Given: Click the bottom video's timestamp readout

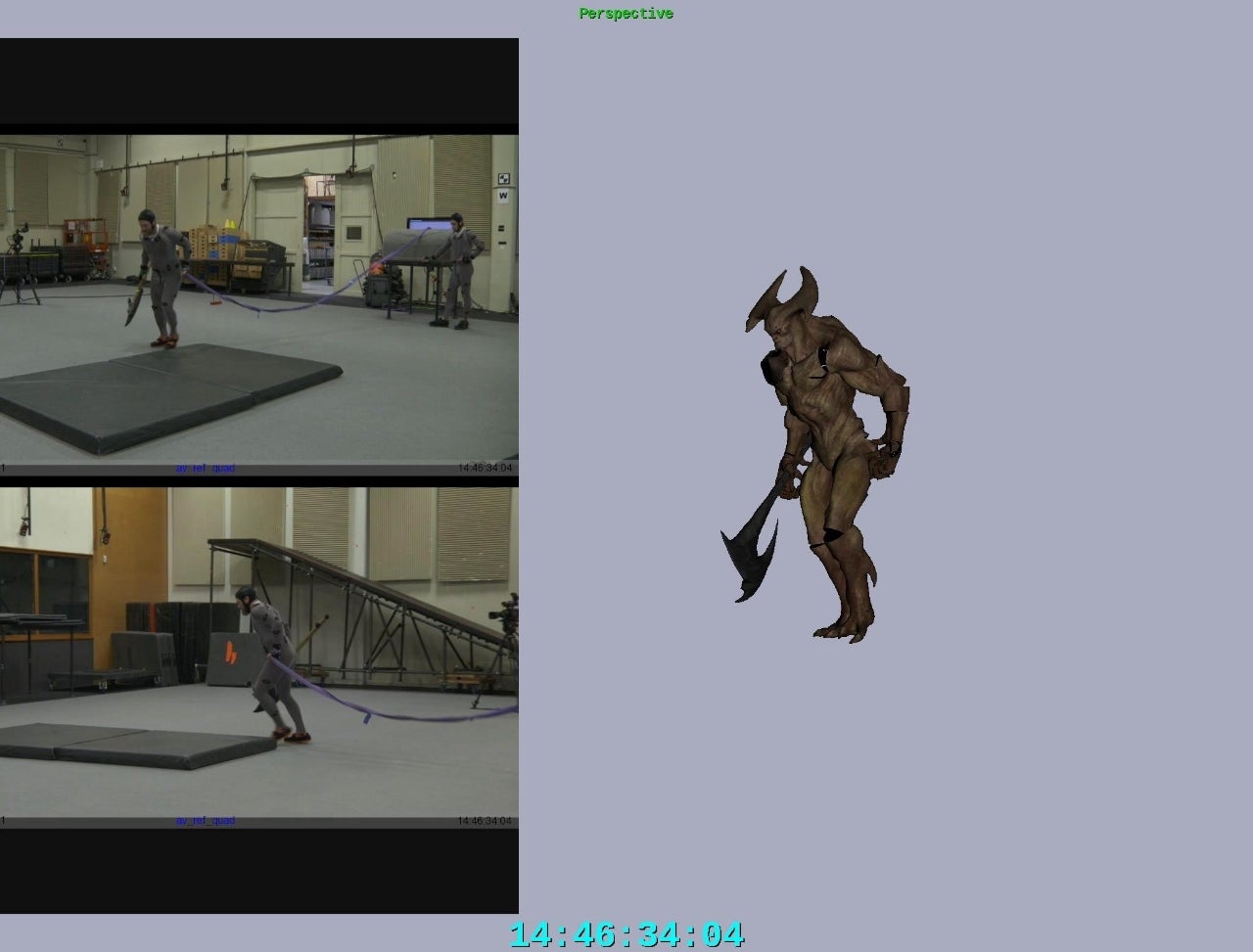Looking at the screenshot, I should [485, 821].
